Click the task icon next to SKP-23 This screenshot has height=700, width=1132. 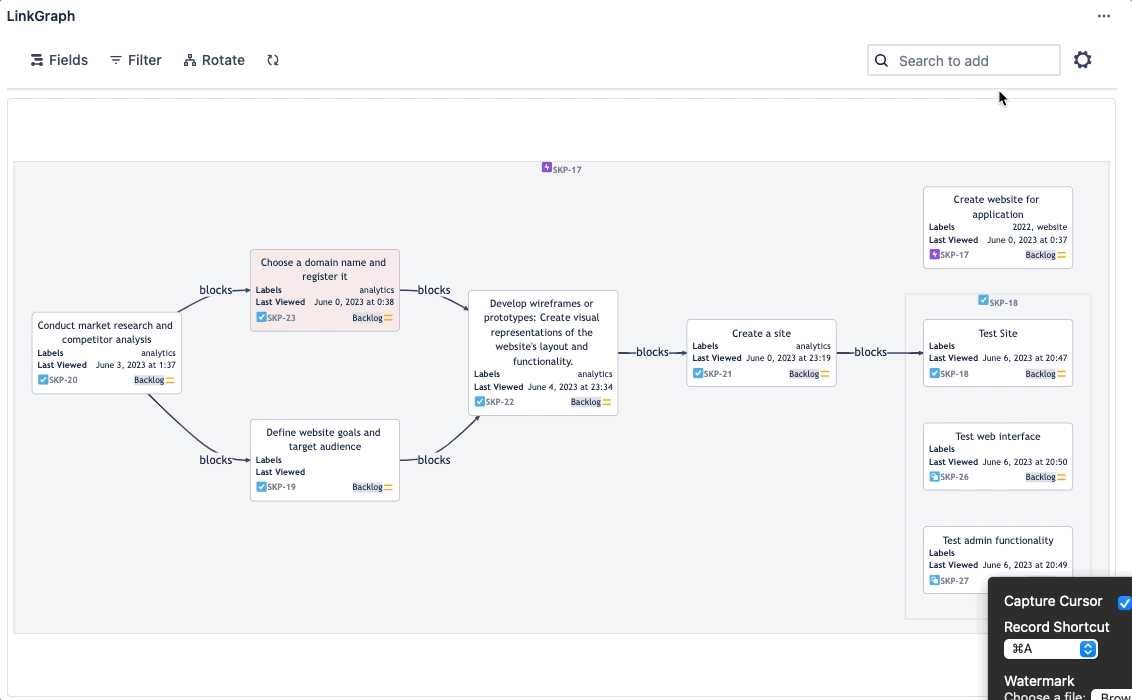coord(261,317)
